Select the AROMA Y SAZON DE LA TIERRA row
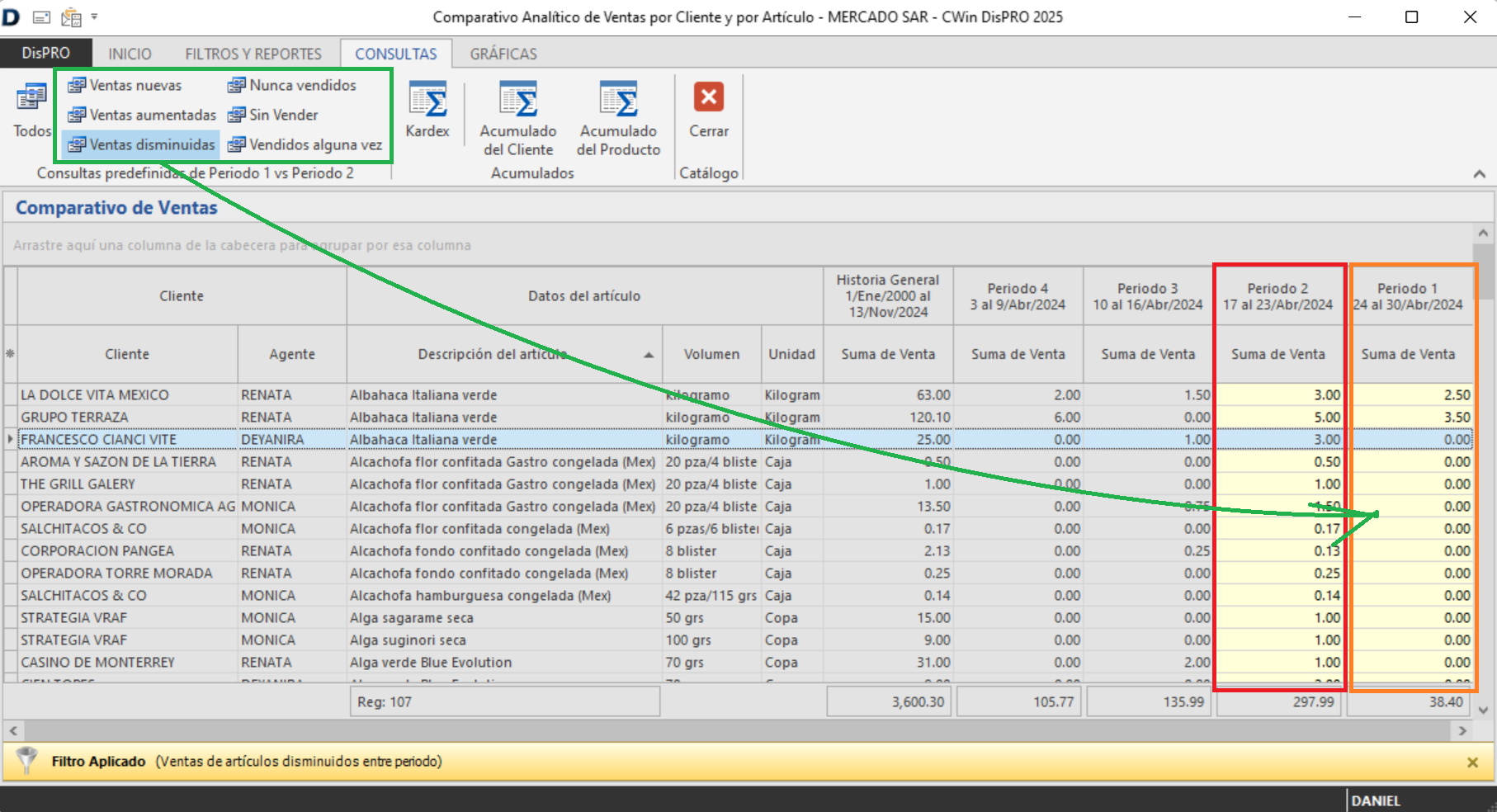This screenshot has width=1497, height=812. pyautogui.click(x=745, y=462)
